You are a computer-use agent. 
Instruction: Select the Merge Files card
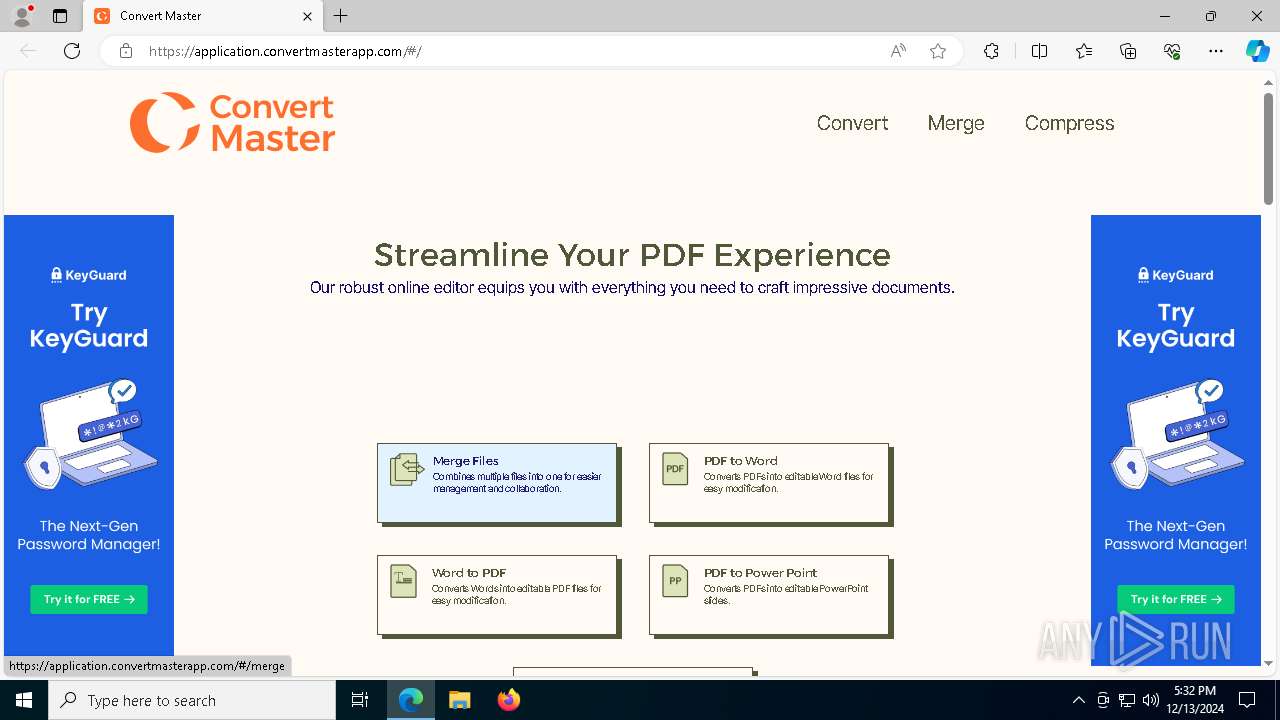click(x=497, y=483)
